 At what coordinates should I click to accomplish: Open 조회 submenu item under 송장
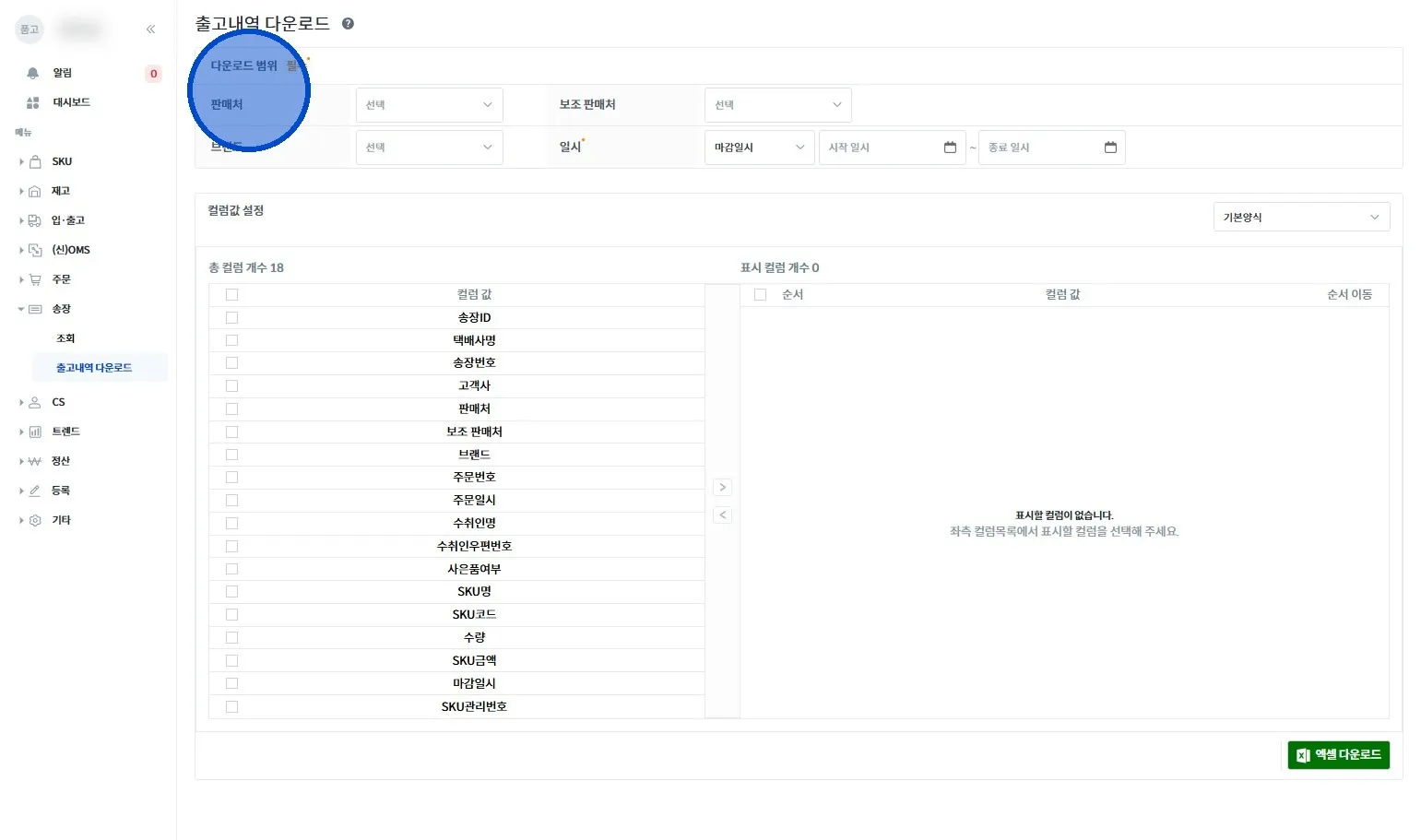65,338
